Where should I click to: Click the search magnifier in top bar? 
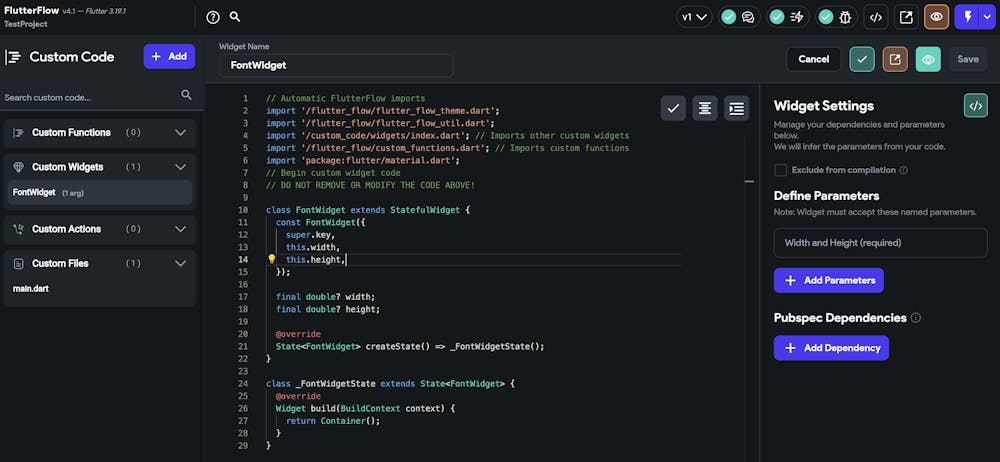[x=235, y=17]
